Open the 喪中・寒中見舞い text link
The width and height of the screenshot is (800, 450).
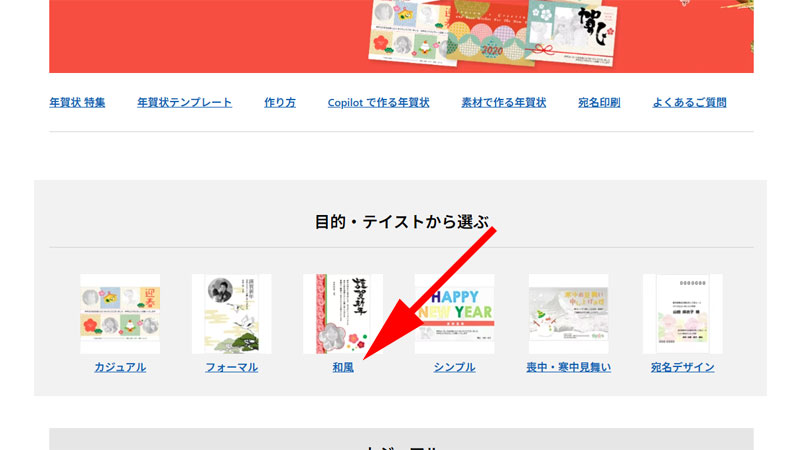(x=568, y=367)
